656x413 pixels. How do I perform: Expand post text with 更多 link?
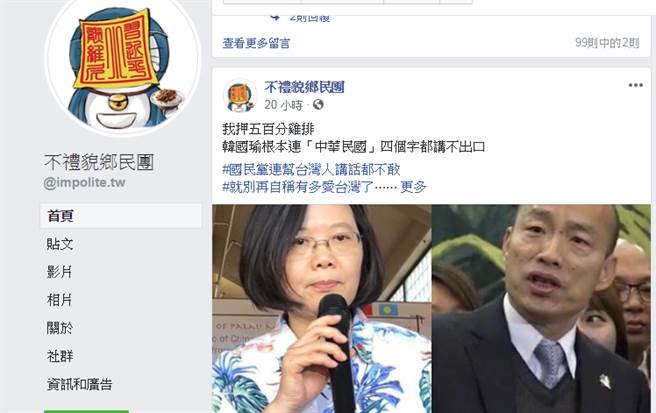coord(413,187)
